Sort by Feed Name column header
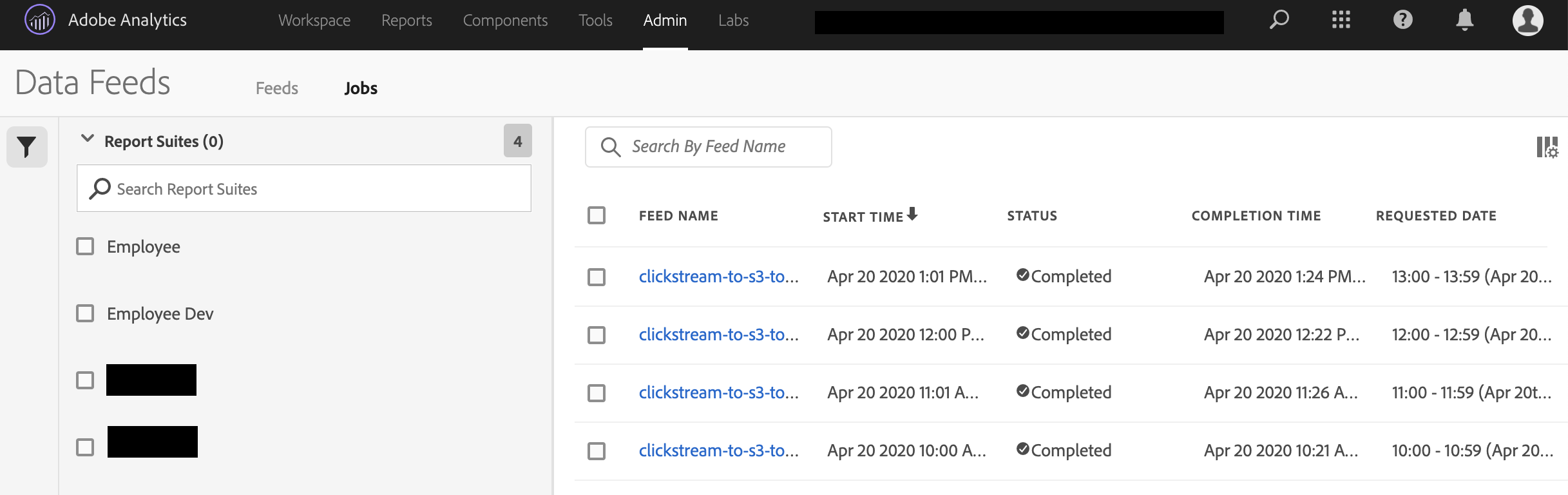Screen dimensions: 1568x495 tap(678, 216)
